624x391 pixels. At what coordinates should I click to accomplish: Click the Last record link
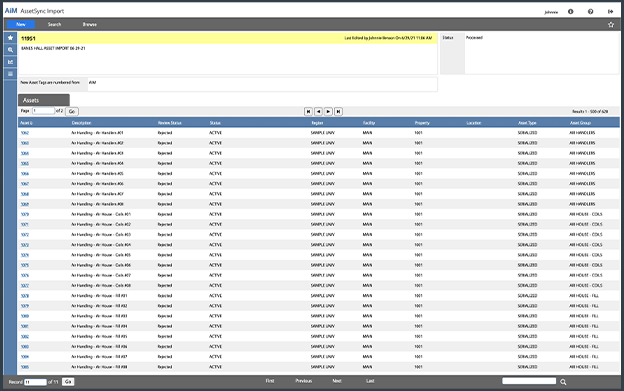[x=370, y=381]
